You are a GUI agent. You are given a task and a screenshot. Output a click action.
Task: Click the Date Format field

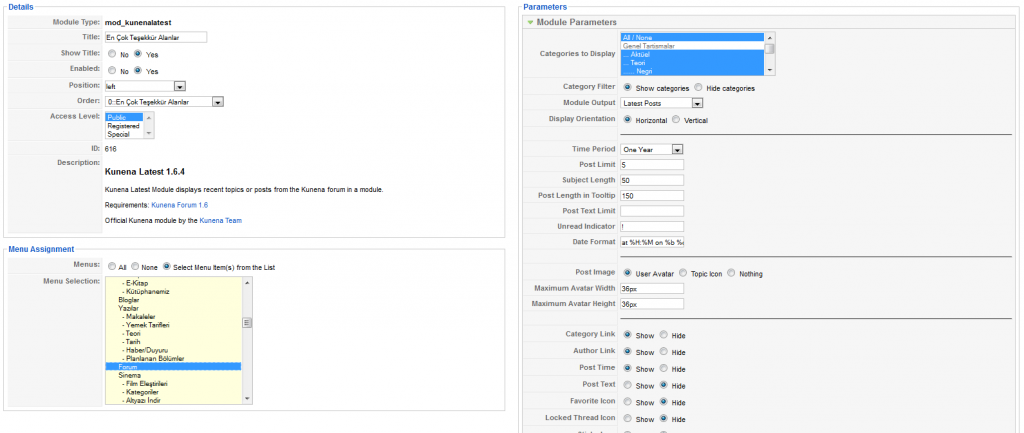[x=652, y=242]
